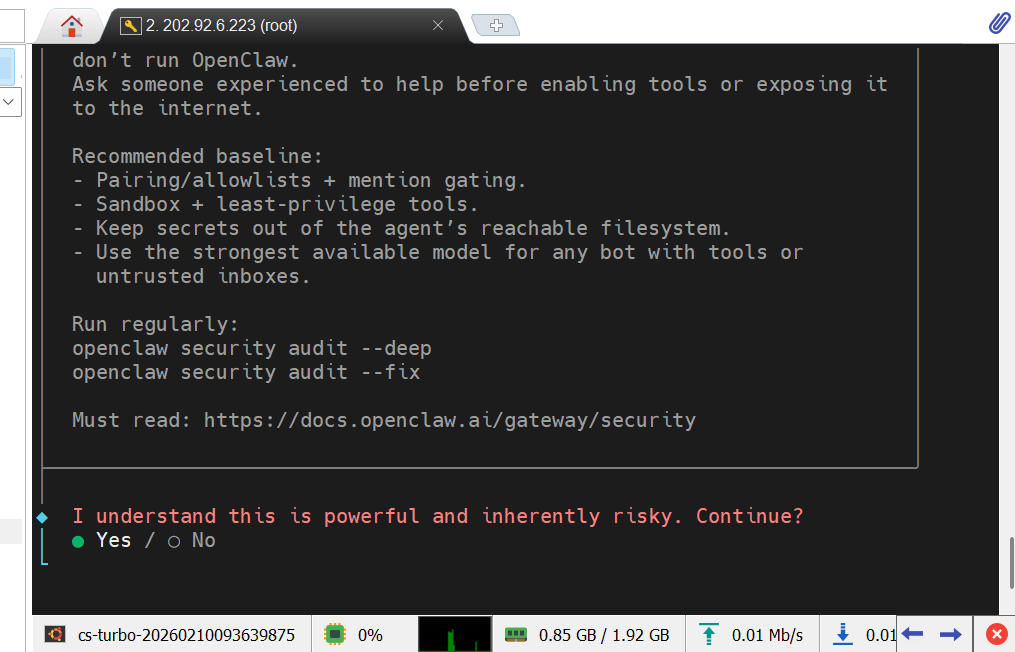
Task: Select the No option
Action: coord(192,540)
